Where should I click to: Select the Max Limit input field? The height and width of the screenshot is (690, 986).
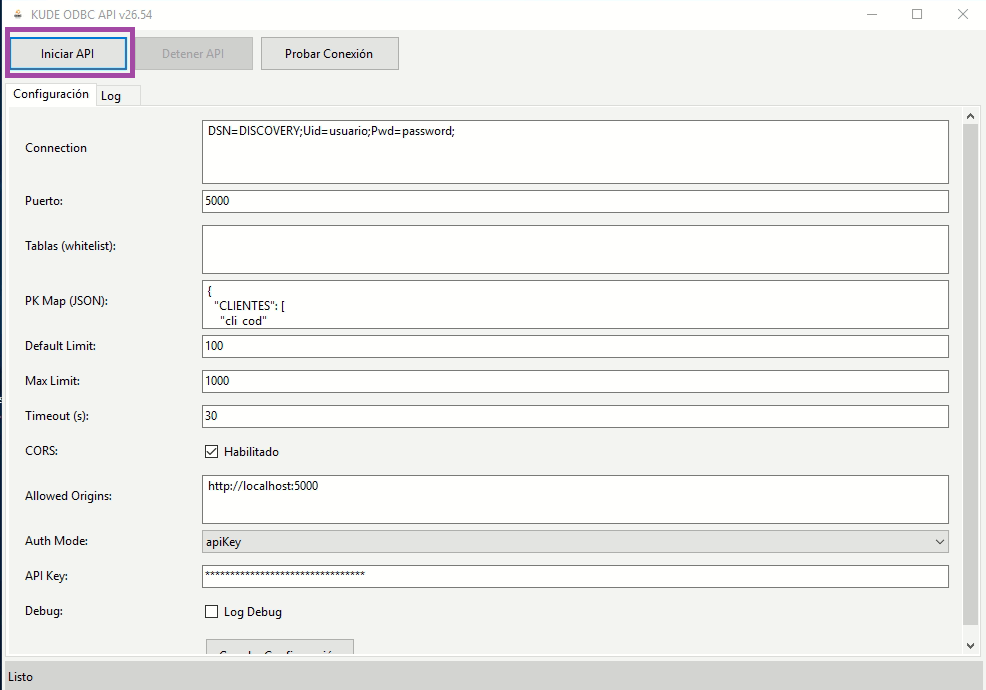[575, 381]
